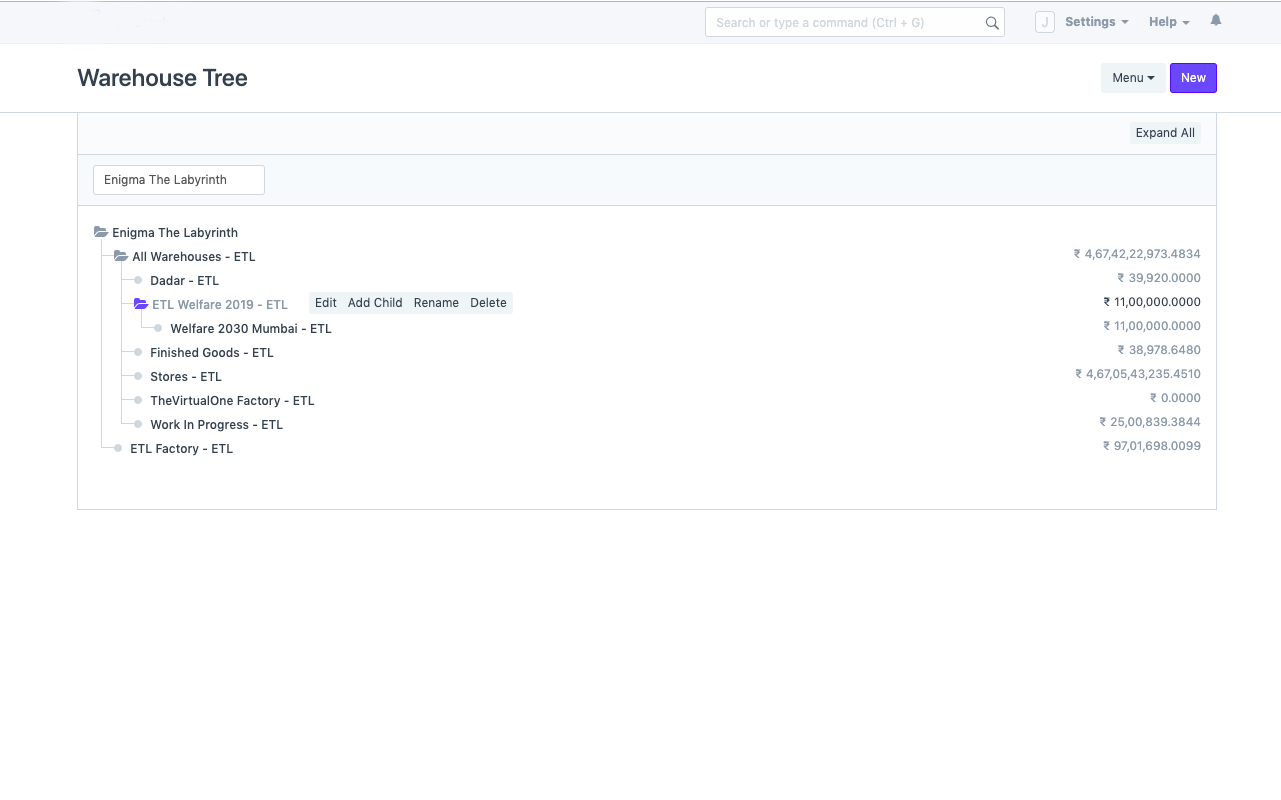Select Rename on the warehouse toolbar
Screen dimensions: 1281x800
(436, 303)
